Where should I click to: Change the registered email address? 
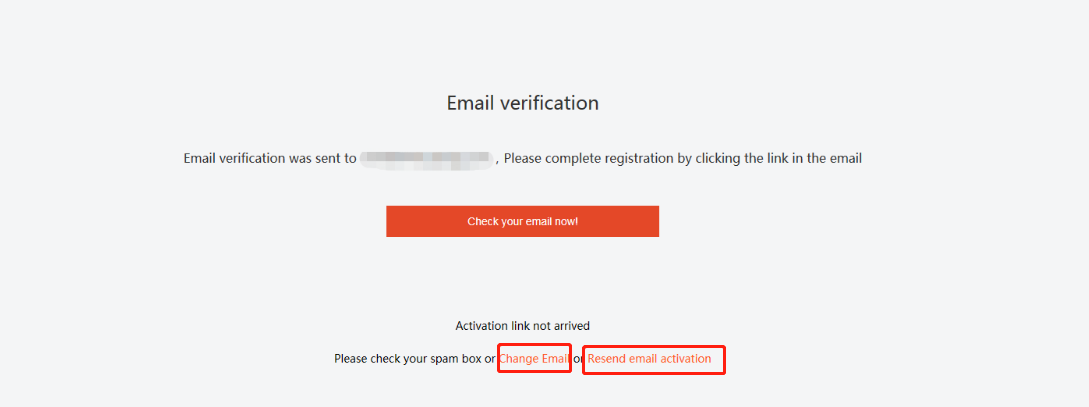(x=534, y=359)
